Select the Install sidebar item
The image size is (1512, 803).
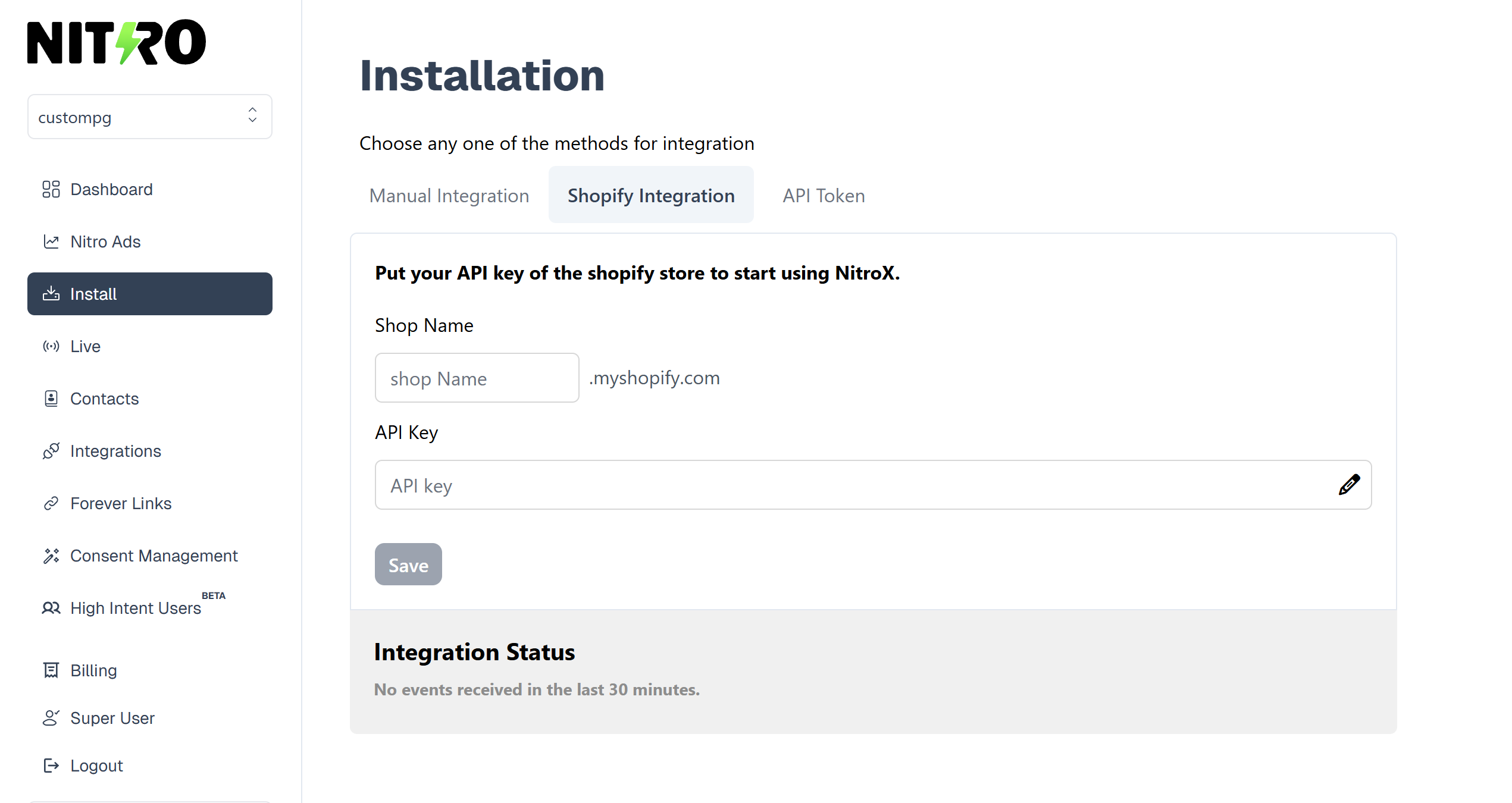(x=150, y=294)
